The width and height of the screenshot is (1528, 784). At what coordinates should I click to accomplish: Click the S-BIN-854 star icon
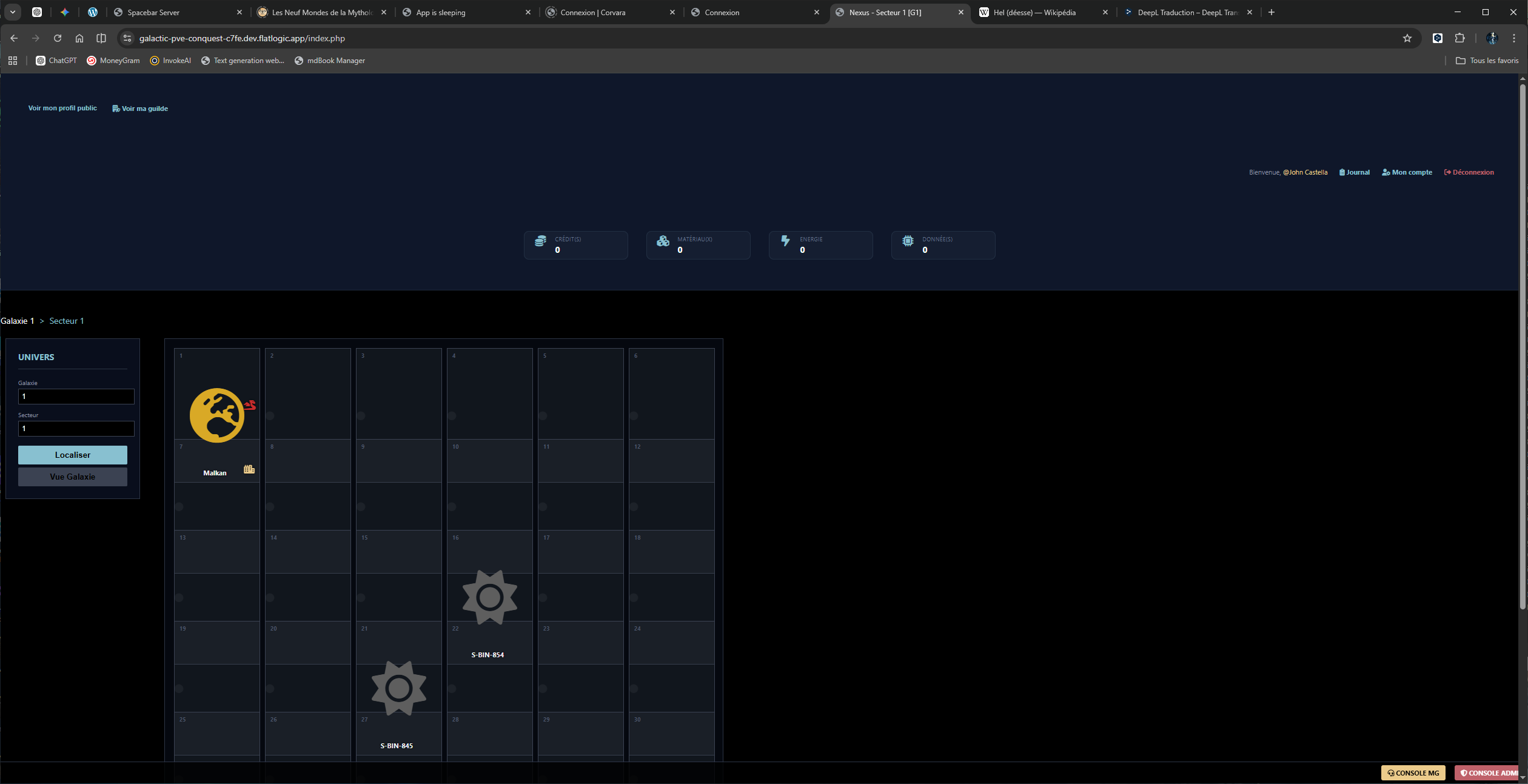[x=489, y=597]
